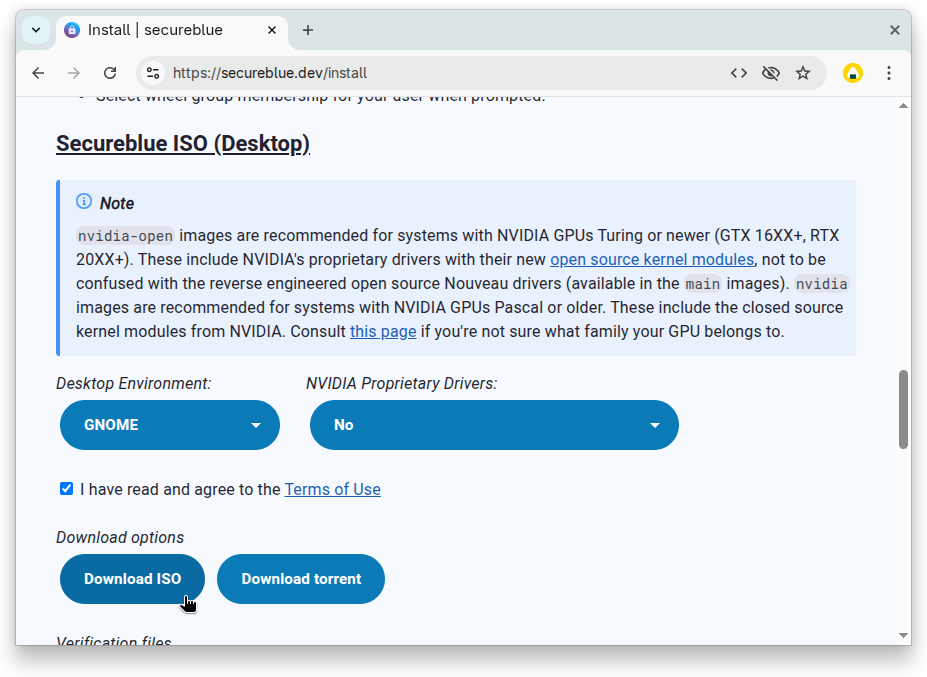Click the scrollbar up arrow
This screenshot has width=927, height=677.
[x=903, y=106]
